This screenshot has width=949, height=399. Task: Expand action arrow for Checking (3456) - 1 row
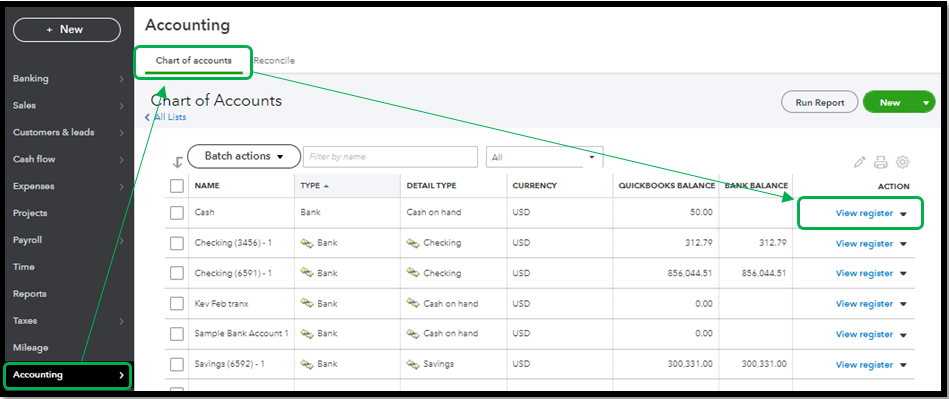pos(903,244)
